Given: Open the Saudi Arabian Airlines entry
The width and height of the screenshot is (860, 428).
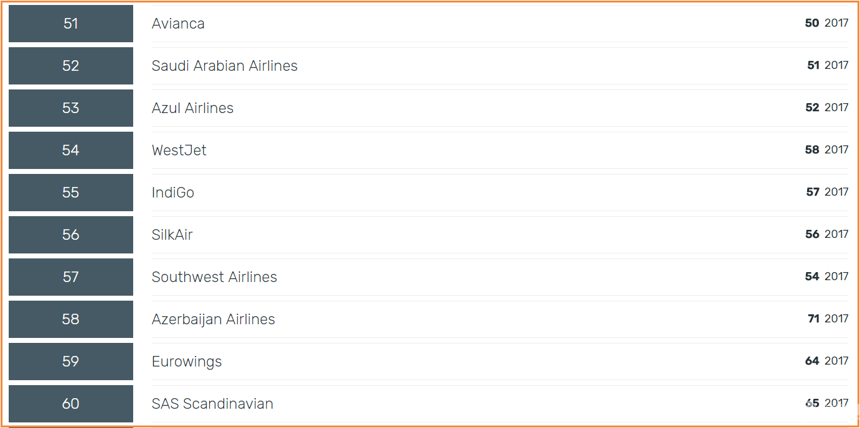Looking at the screenshot, I should pyautogui.click(x=224, y=66).
